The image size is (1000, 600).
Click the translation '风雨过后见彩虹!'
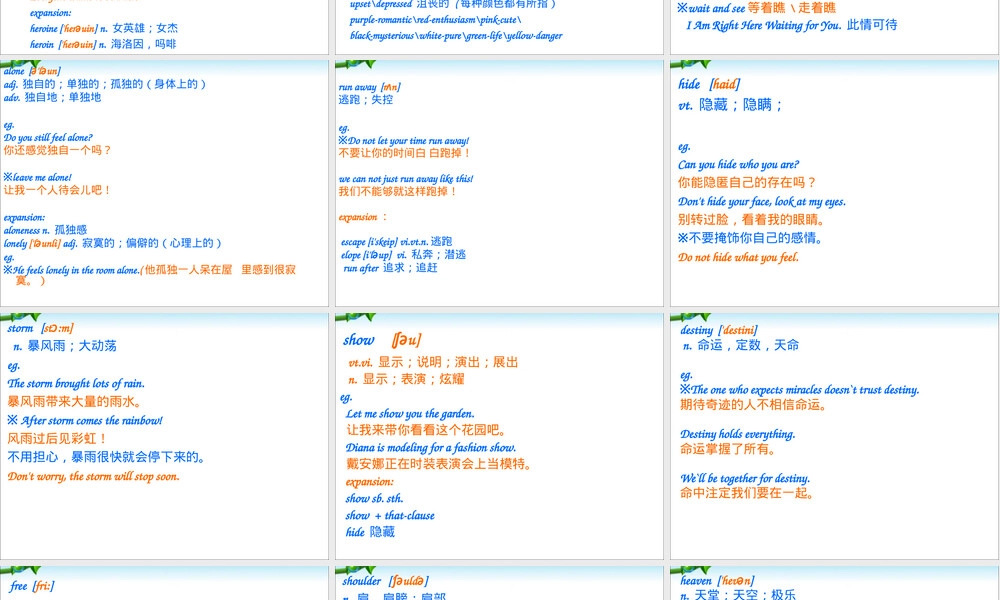coord(57,439)
